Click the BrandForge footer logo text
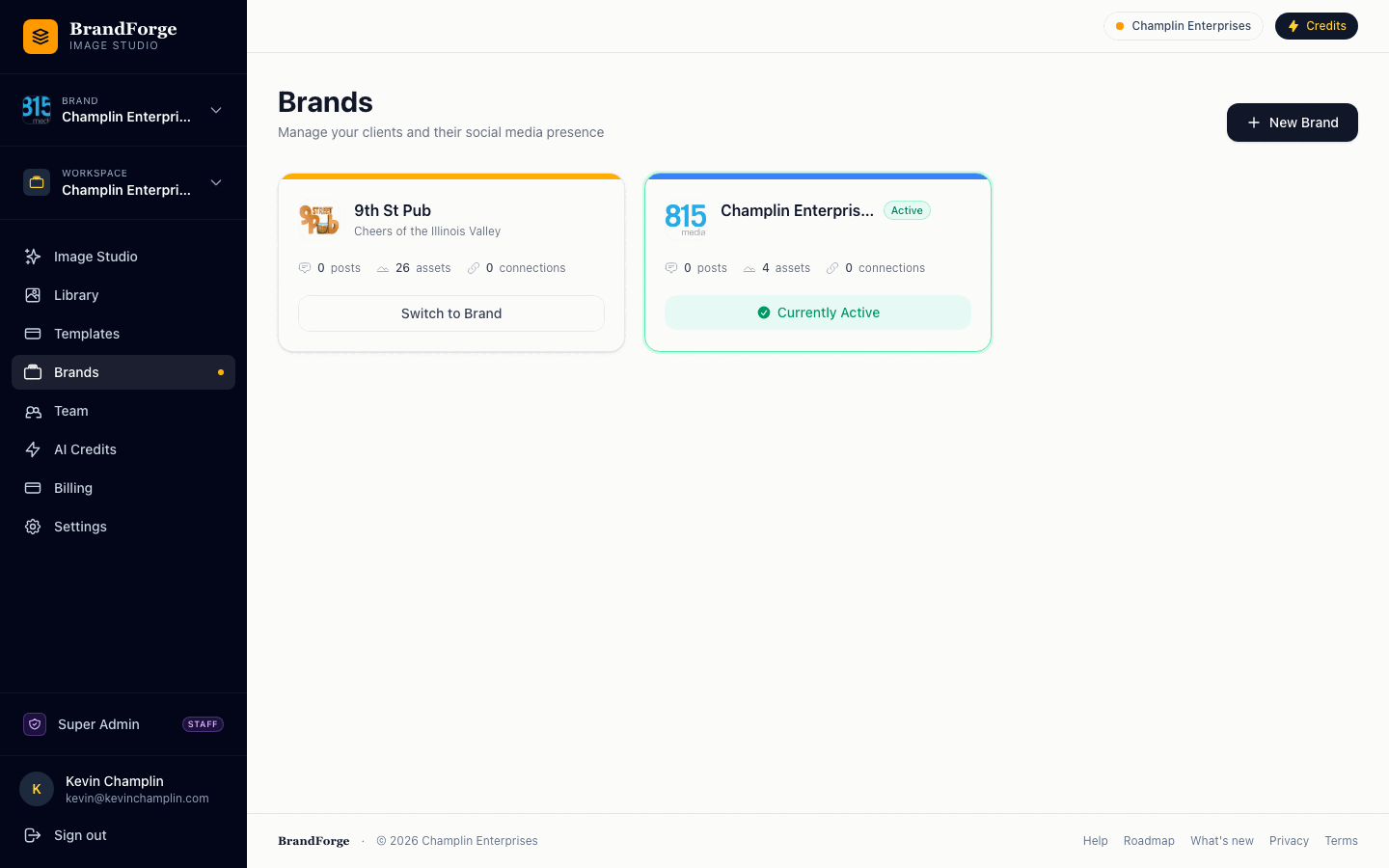1389x868 pixels. tap(313, 841)
